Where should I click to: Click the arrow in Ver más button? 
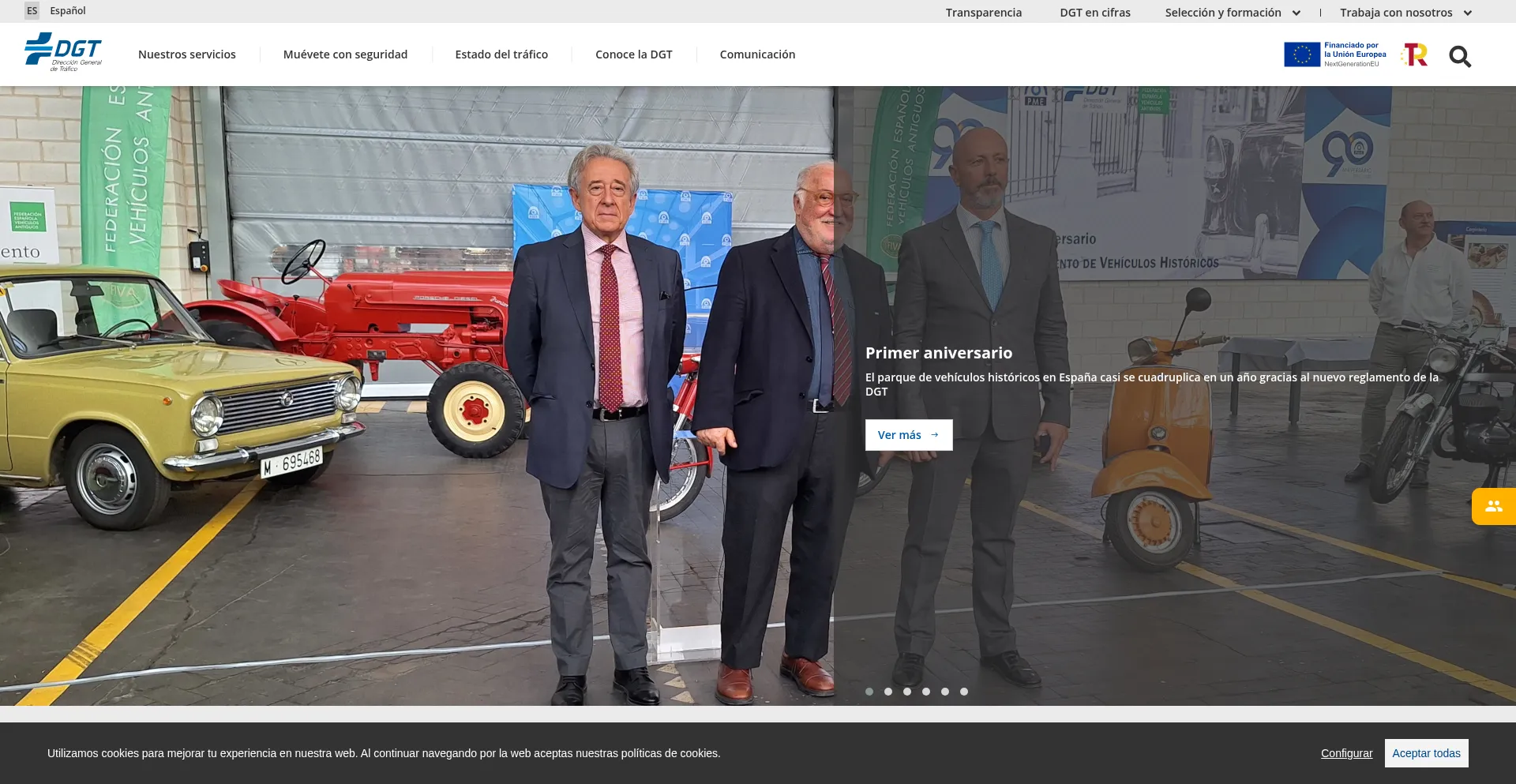pos(935,435)
